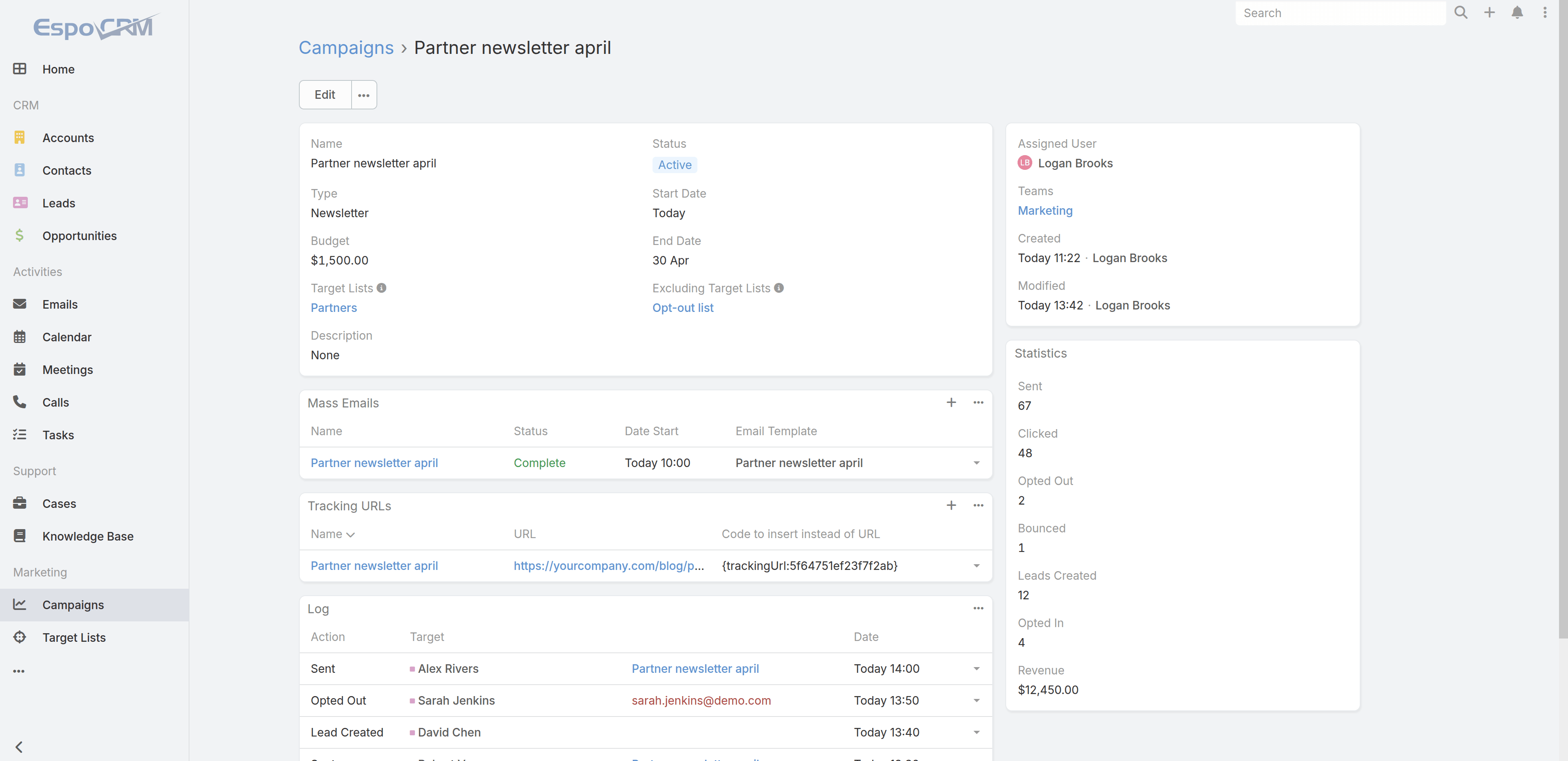Expand row menu for David Chen log

pos(976,732)
